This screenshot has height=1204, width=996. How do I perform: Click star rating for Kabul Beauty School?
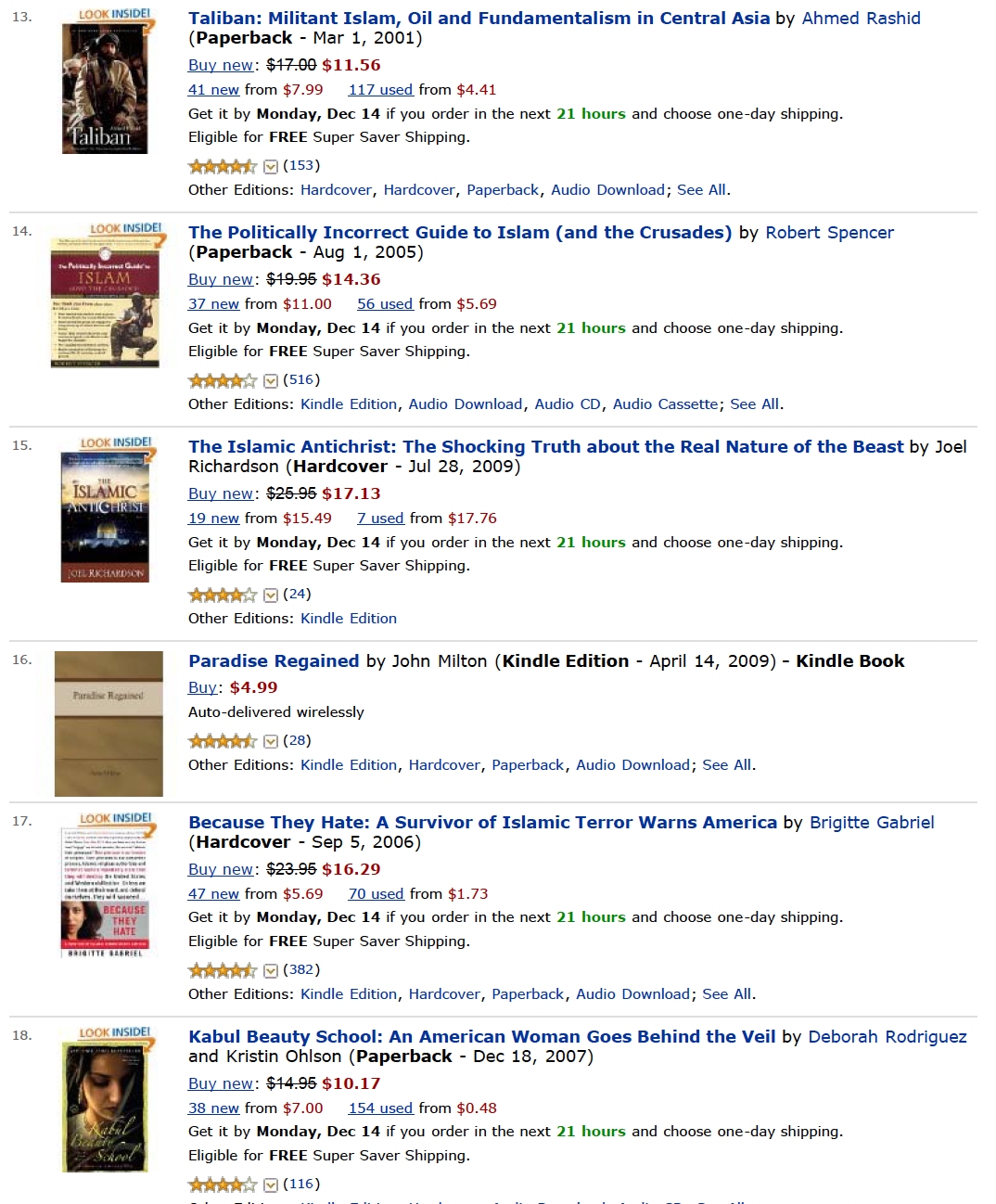[x=222, y=1185]
